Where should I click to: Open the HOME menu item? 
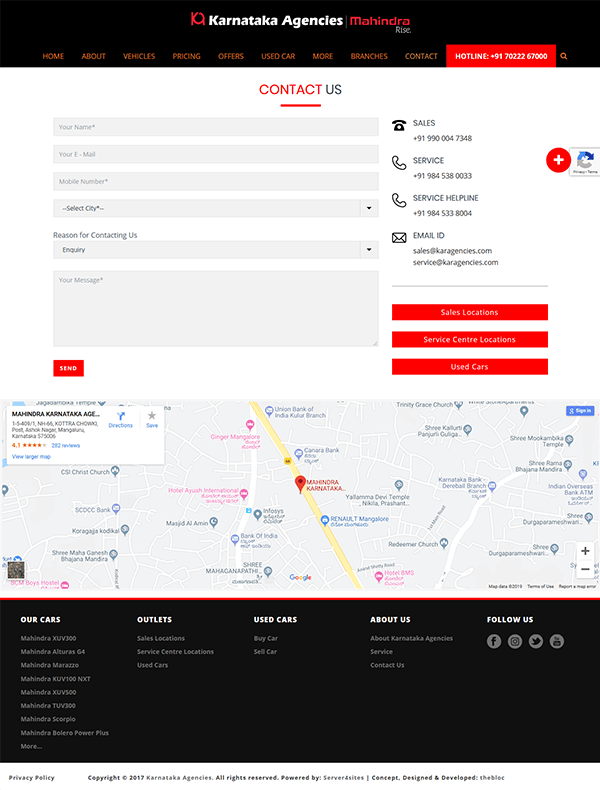point(53,56)
